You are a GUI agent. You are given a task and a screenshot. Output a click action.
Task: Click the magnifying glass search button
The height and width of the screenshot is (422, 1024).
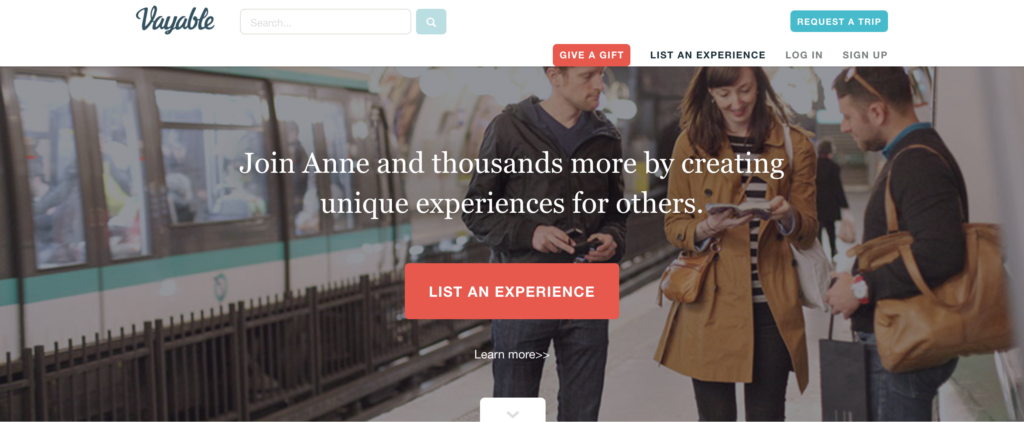point(431,22)
